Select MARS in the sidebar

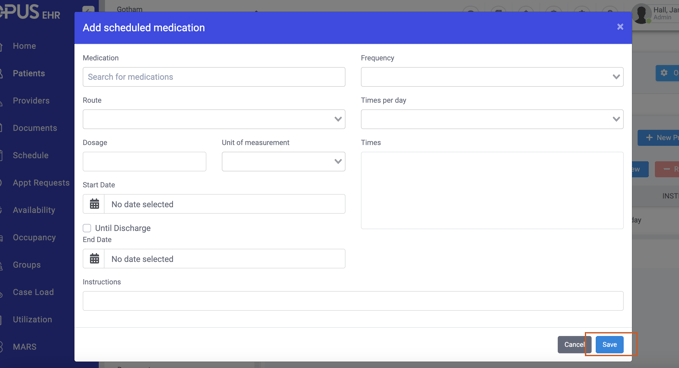coord(25,347)
